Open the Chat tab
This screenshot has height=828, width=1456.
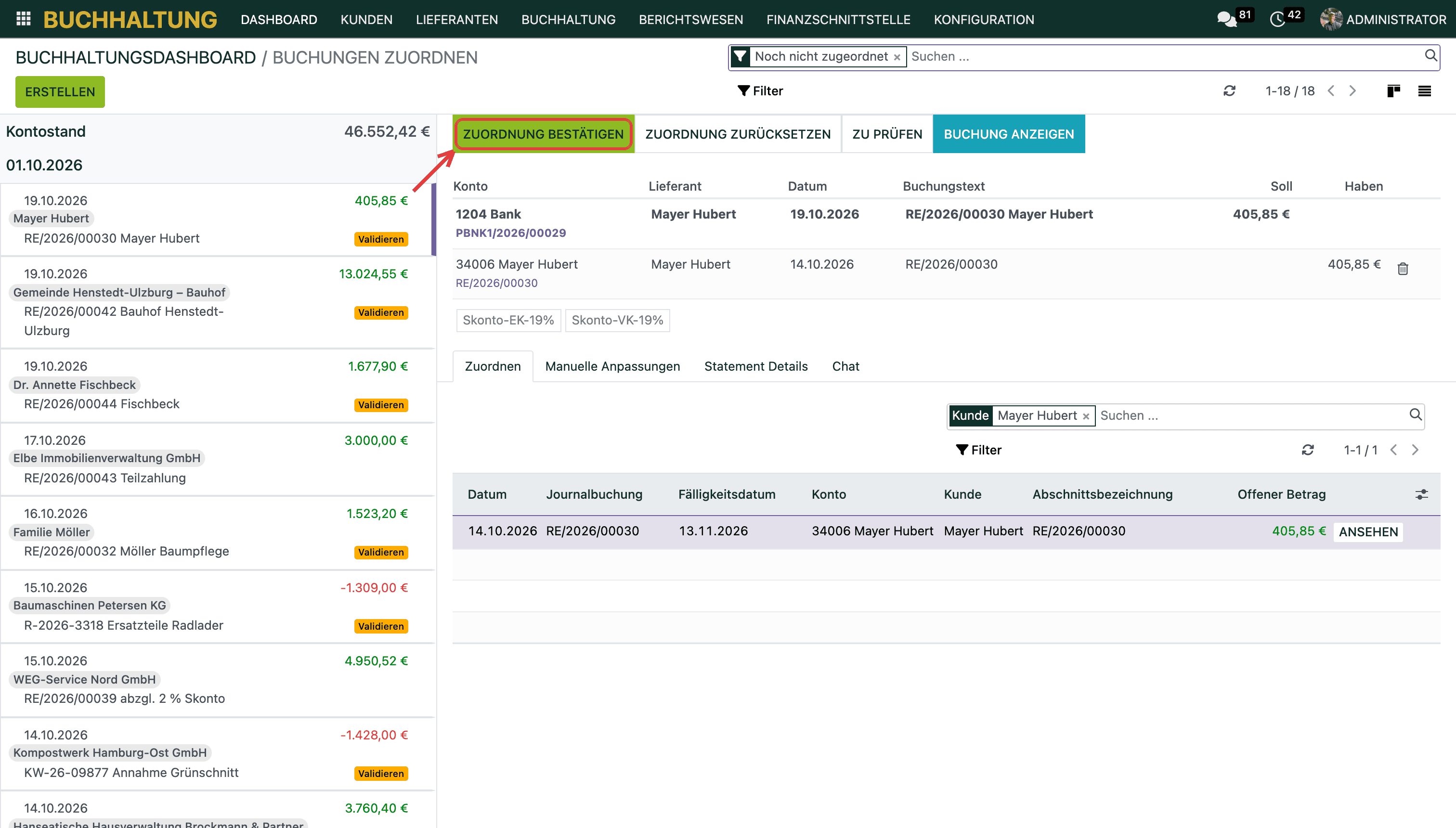click(x=845, y=366)
